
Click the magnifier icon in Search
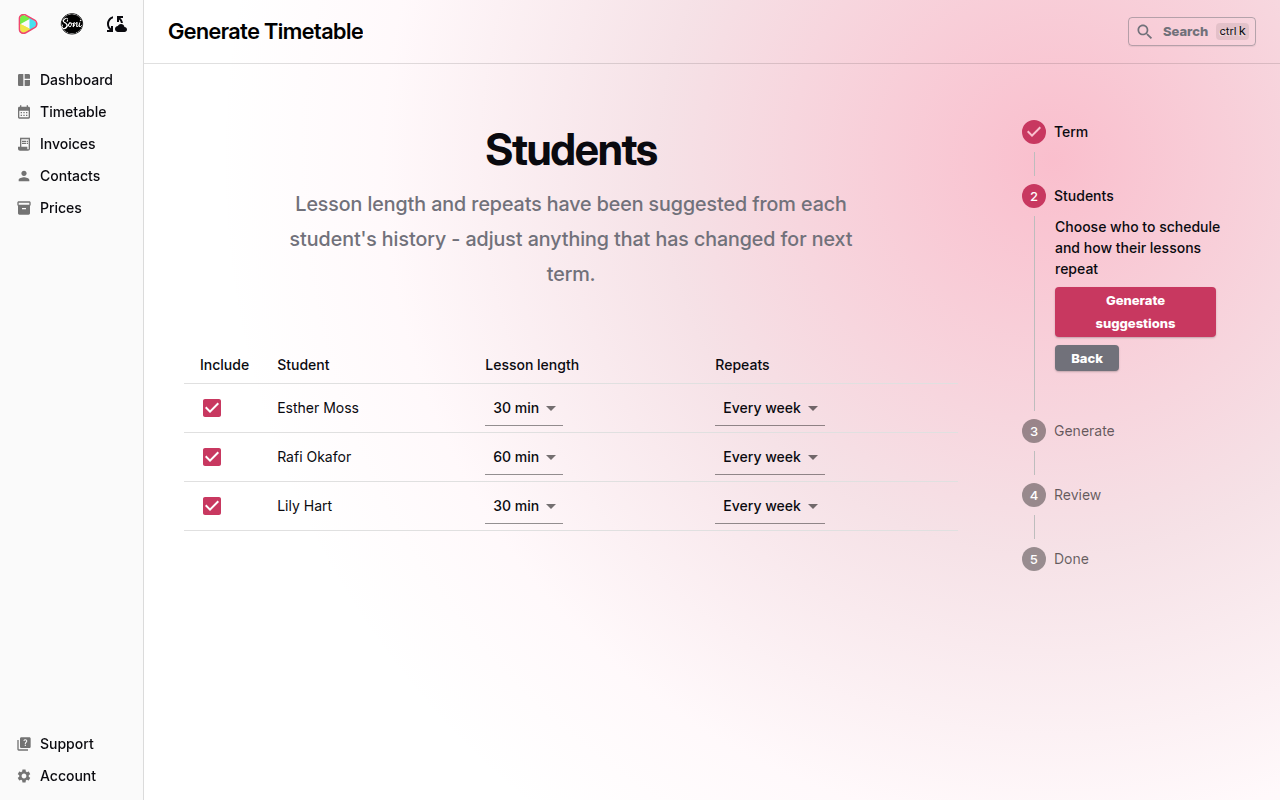1145,32
